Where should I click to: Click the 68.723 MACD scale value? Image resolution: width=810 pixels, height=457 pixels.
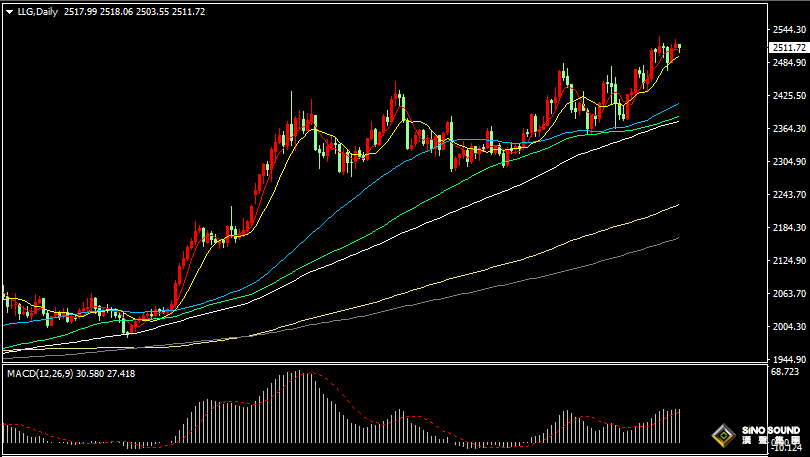click(x=786, y=372)
